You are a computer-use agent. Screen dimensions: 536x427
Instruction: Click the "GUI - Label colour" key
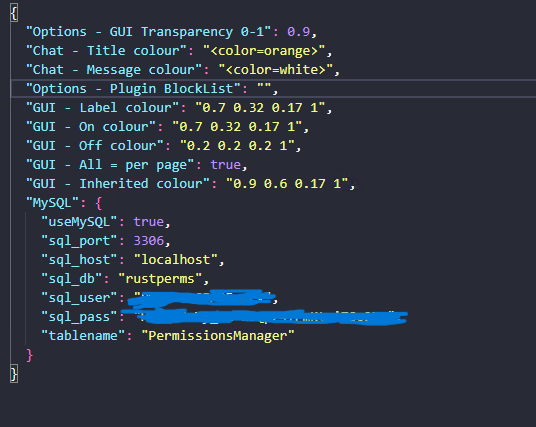click(103, 108)
